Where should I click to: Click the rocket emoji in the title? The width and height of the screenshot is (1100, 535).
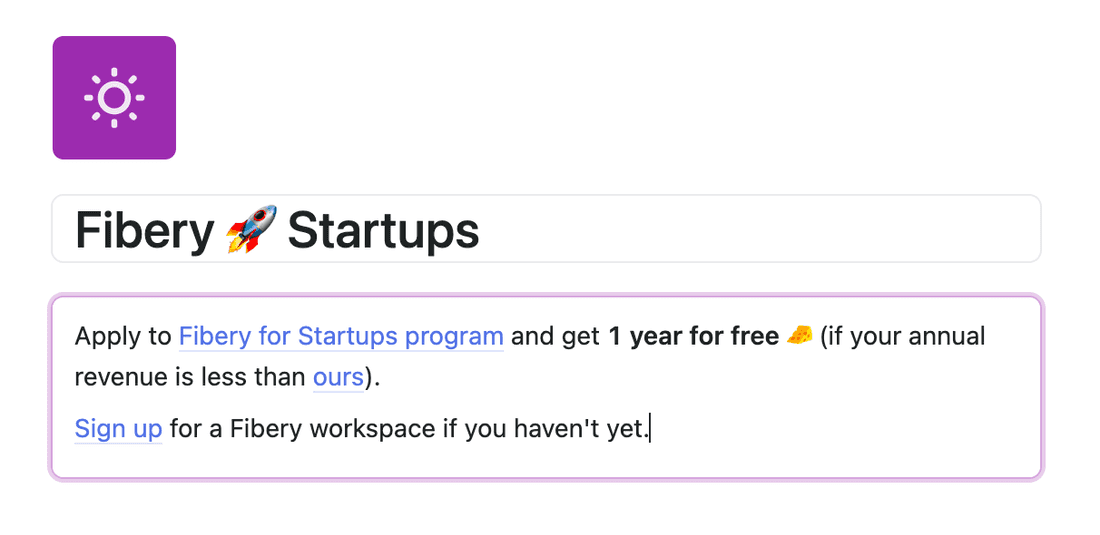click(x=250, y=230)
